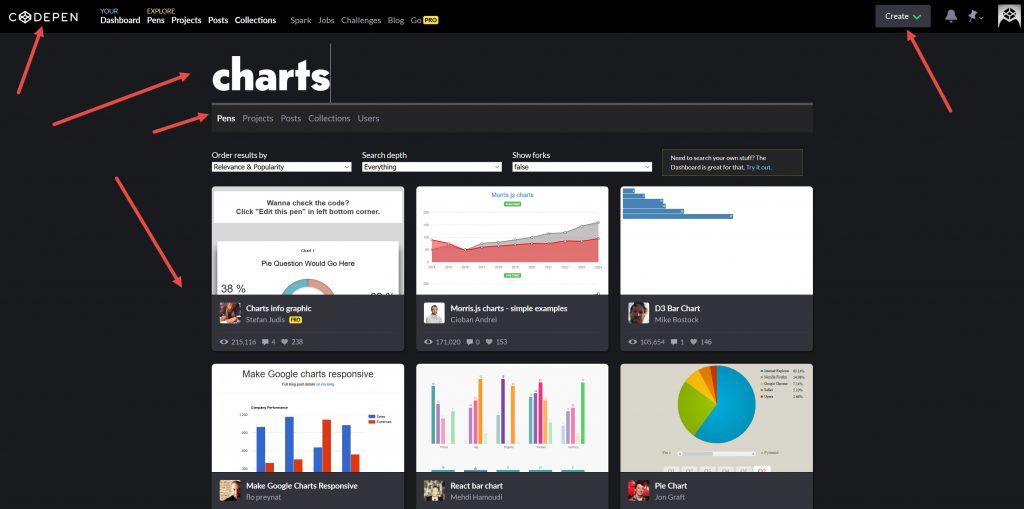Click the hearts icon on Charts info graphic
Image resolution: width=1024 pixels, height=509 pixels.
(x=285, y=342)
